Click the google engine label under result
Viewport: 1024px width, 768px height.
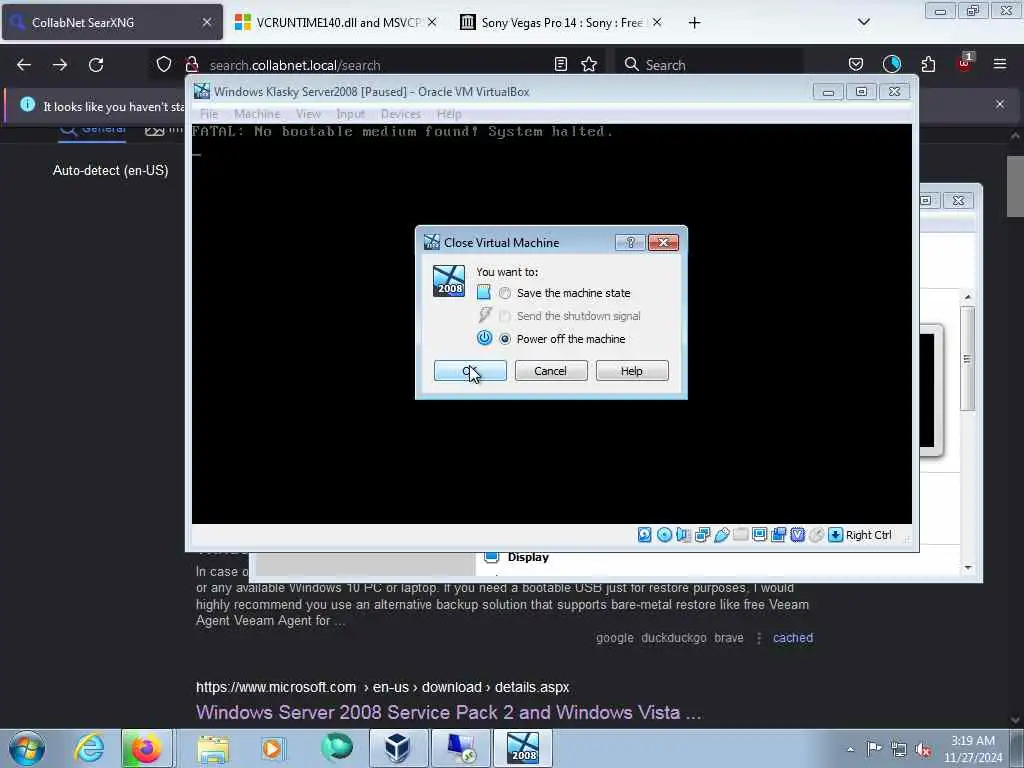(615, 638)
